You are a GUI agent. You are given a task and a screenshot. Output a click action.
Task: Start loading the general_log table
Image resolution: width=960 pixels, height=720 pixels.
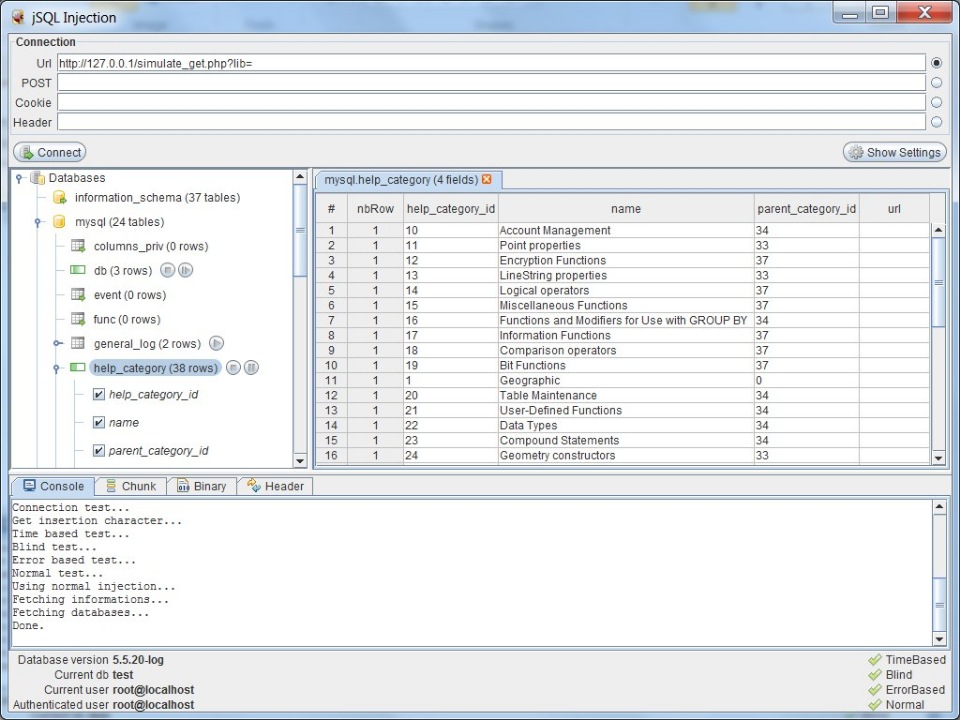point(216,344)
